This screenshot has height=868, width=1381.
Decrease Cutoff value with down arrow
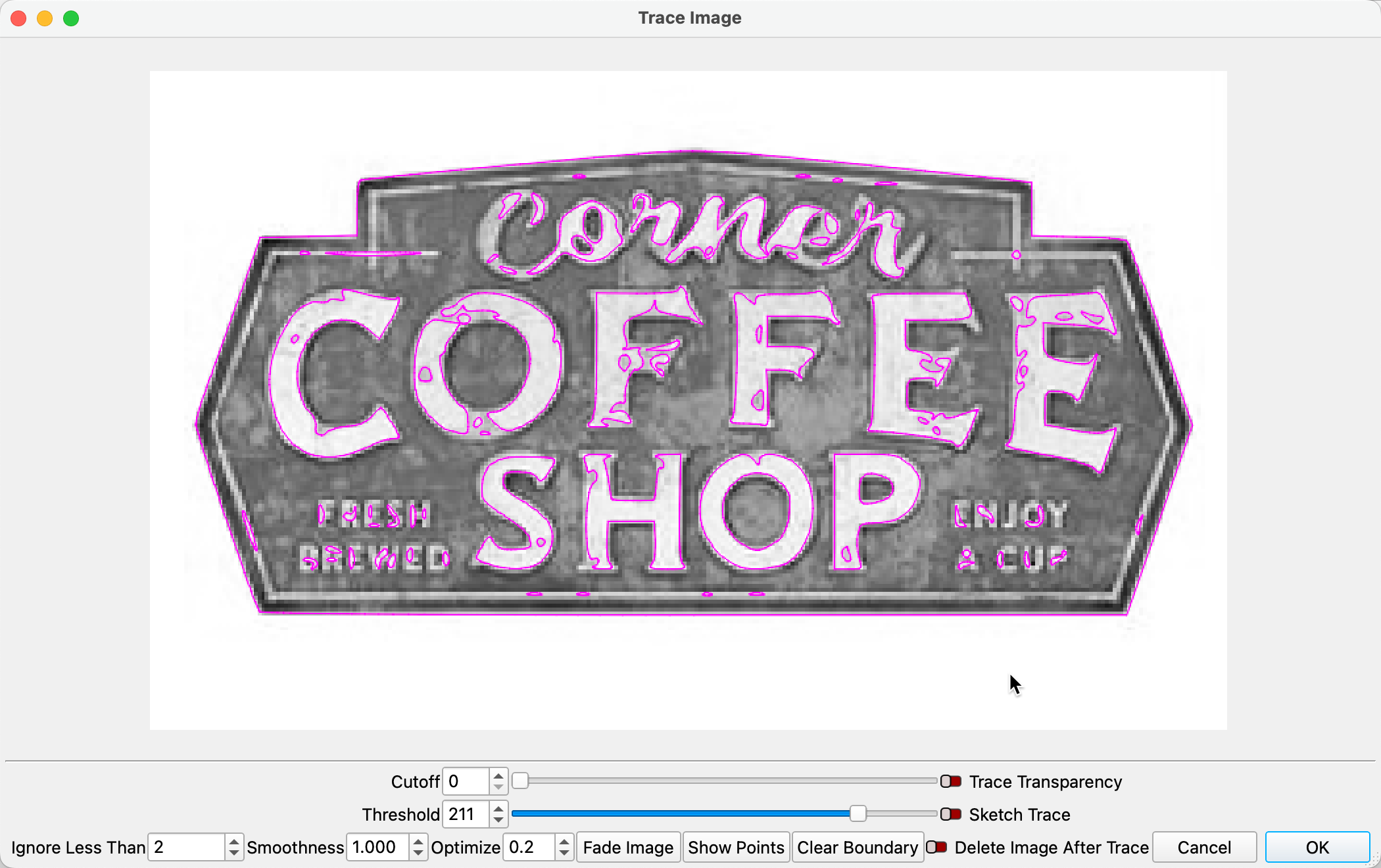point(498,787)
